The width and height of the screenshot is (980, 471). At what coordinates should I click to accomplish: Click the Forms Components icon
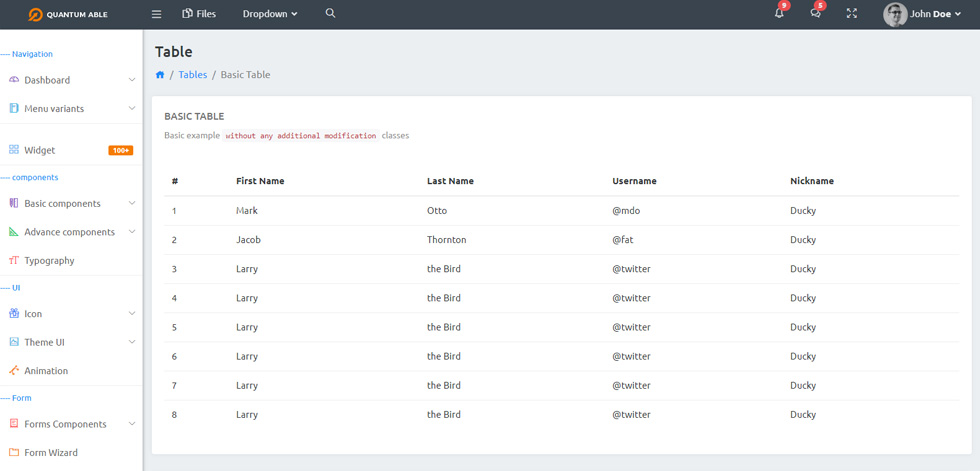click(x=14, y=424)
